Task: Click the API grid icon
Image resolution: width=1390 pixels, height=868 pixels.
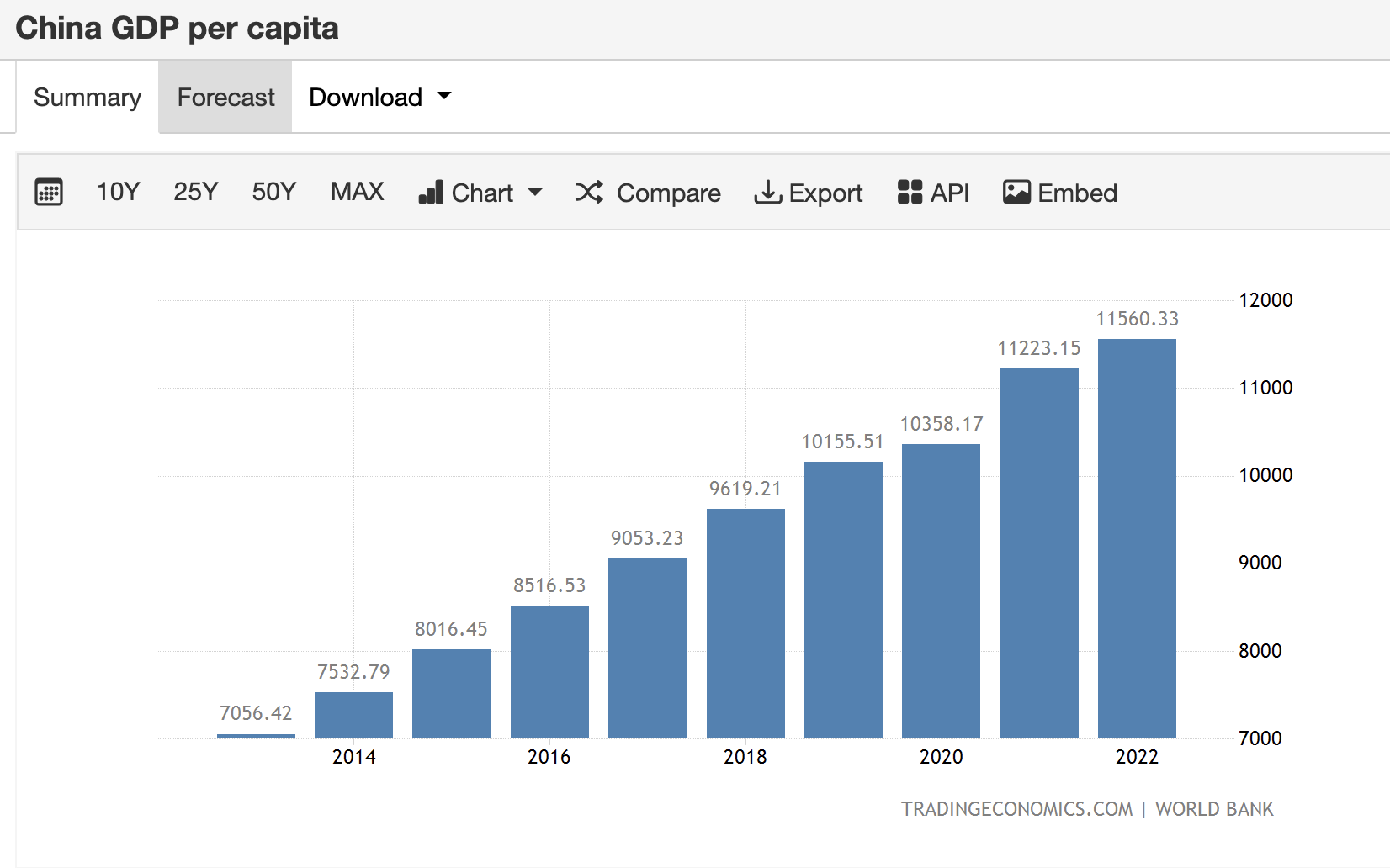Action: coord(910,193)
